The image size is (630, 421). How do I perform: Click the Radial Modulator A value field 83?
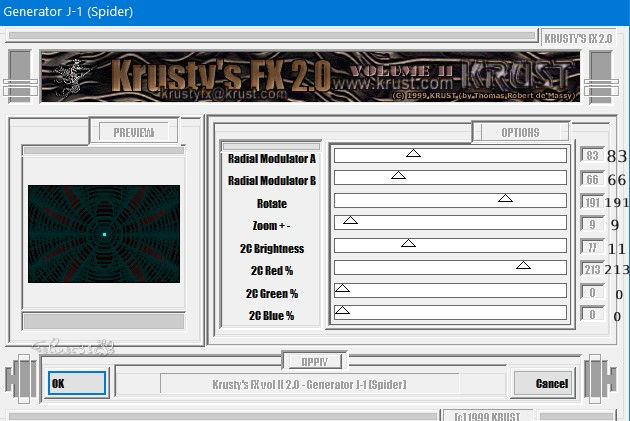pyautogui.click(x=592, y=155)
